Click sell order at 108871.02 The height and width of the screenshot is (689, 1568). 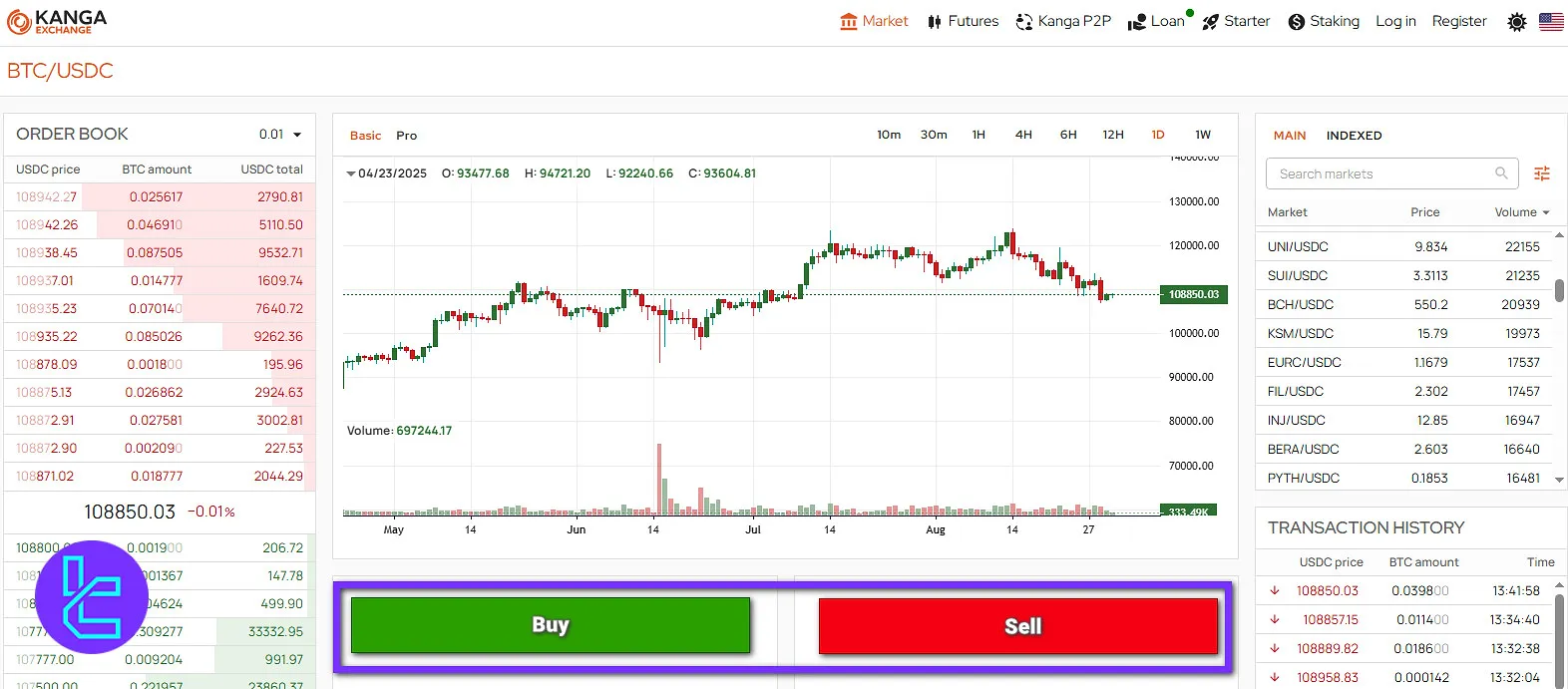[x=160, y=476]
